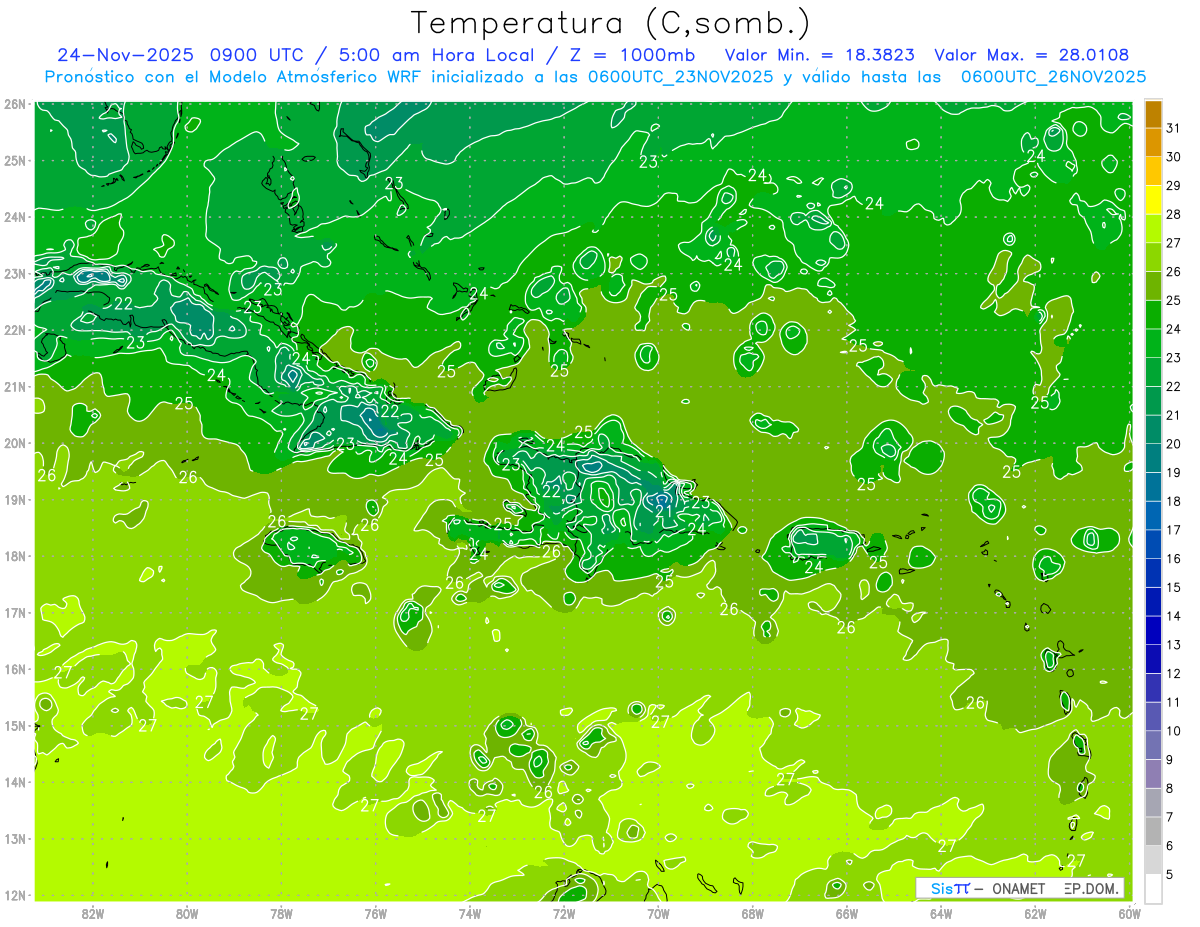Click the "26N" latitude axis label
The width and height of the screenshot is (1200, 927).
[x=15, y=104]
